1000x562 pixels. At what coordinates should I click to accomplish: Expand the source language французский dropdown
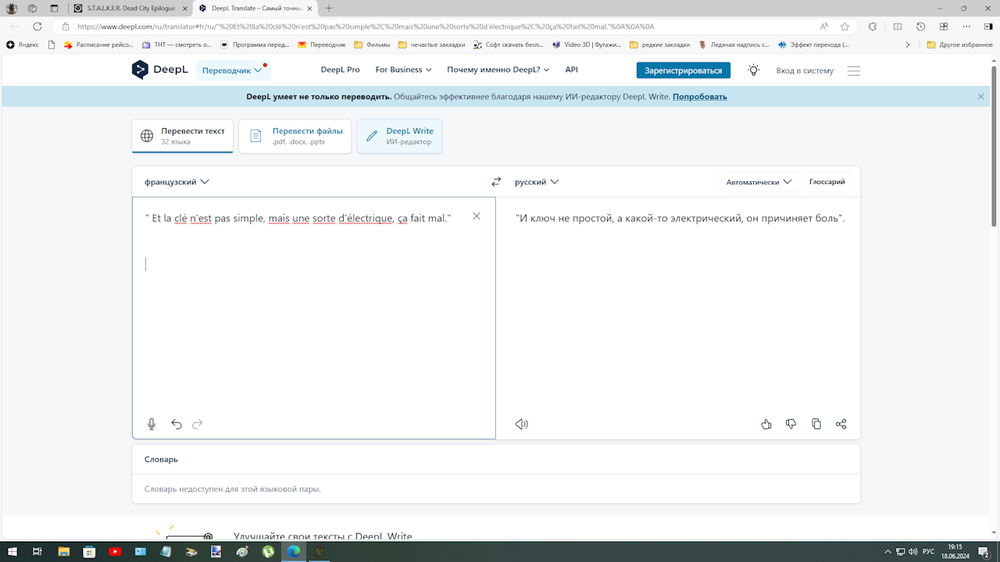(176, 182)
